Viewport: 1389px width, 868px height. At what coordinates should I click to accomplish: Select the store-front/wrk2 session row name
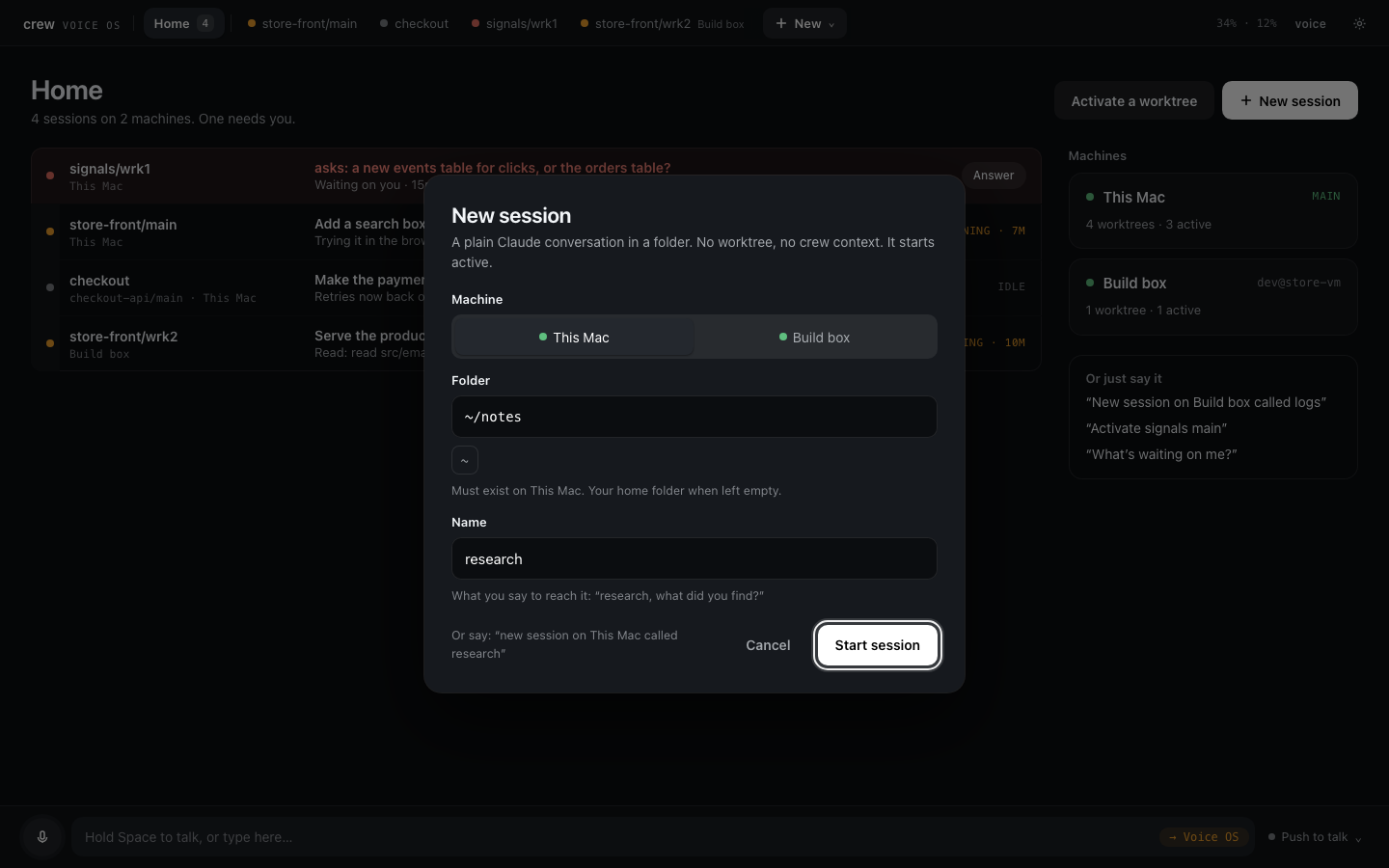click(x=123, y=337)
